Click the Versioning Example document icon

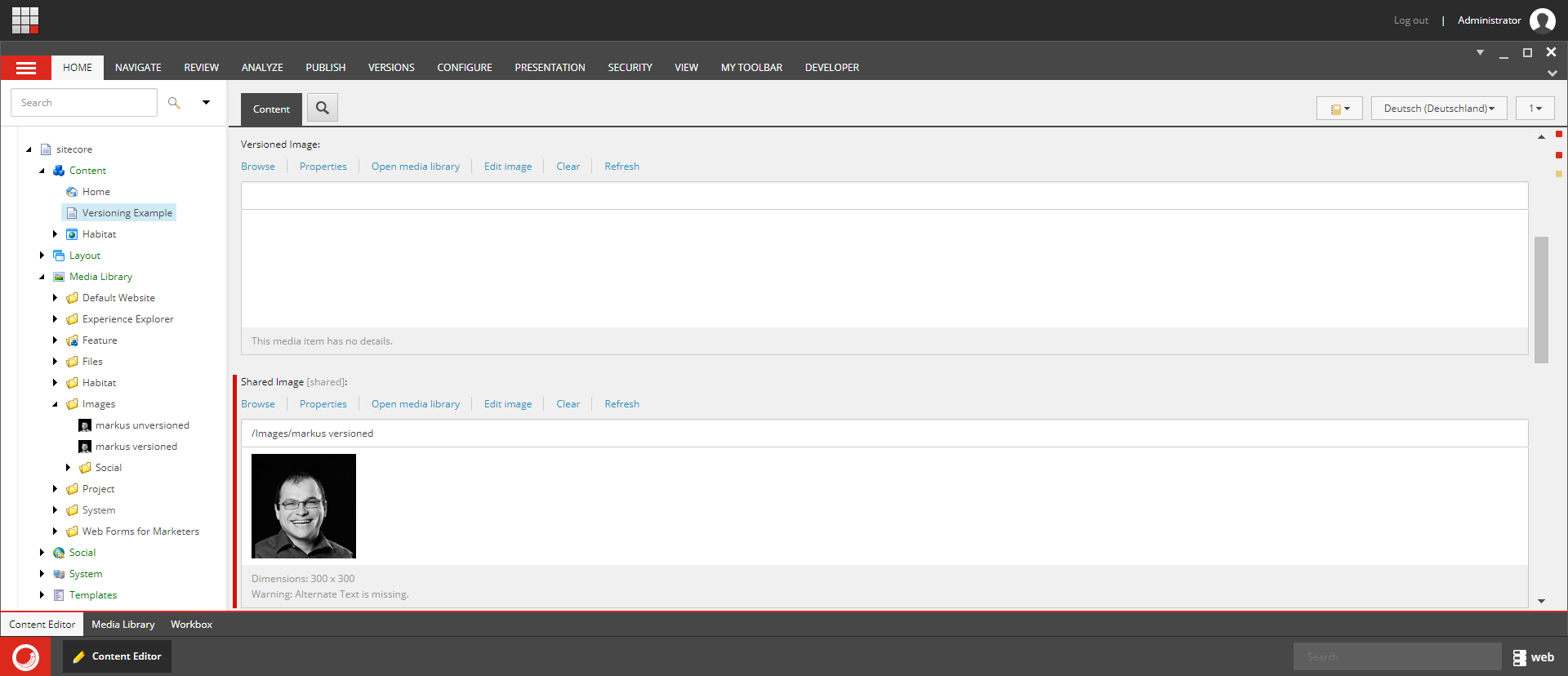coord(72,213)
